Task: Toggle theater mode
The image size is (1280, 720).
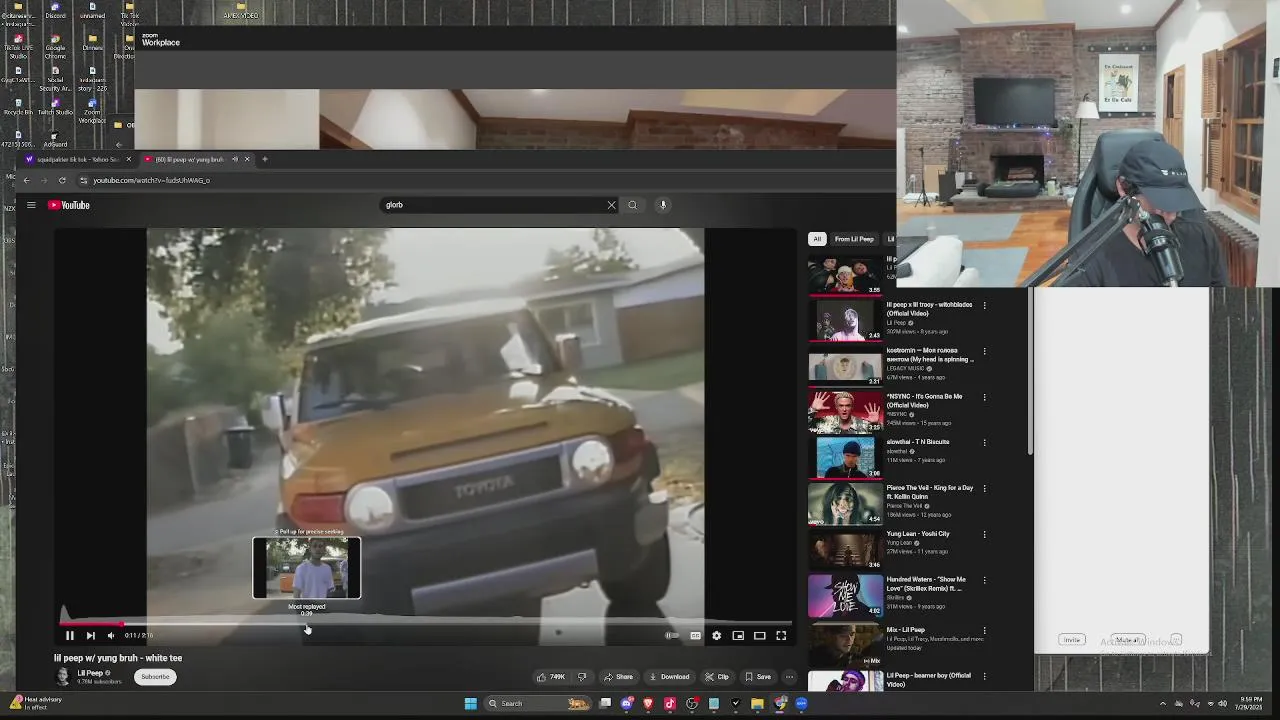Action: pos(760,635)
